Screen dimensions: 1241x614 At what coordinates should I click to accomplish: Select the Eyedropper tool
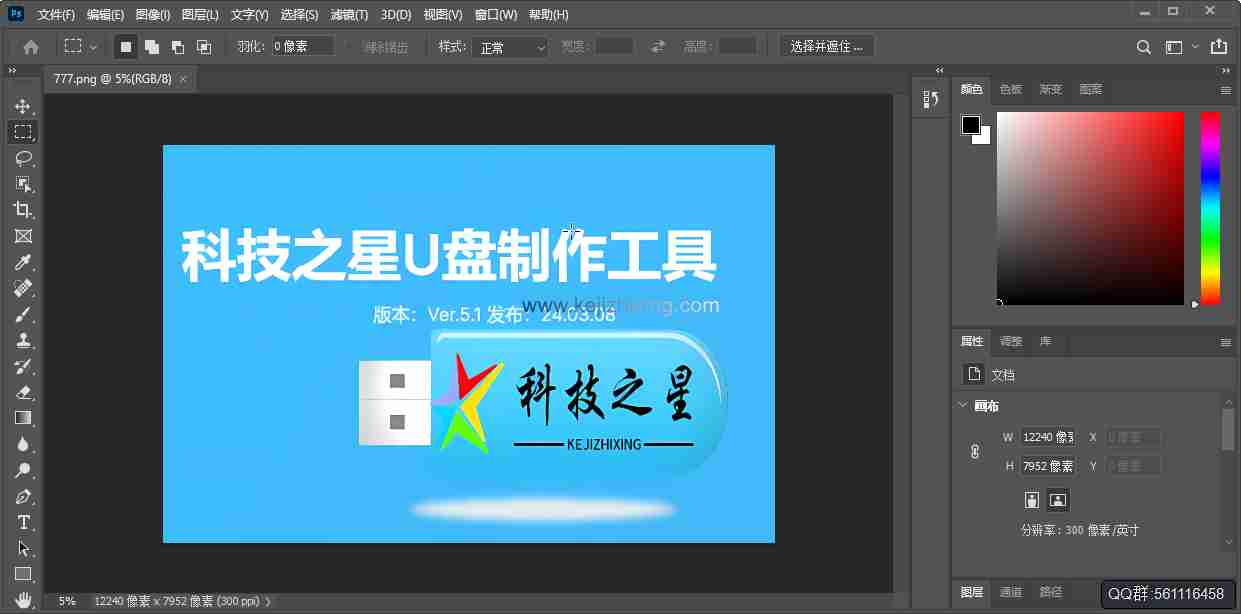coord(23,262)
